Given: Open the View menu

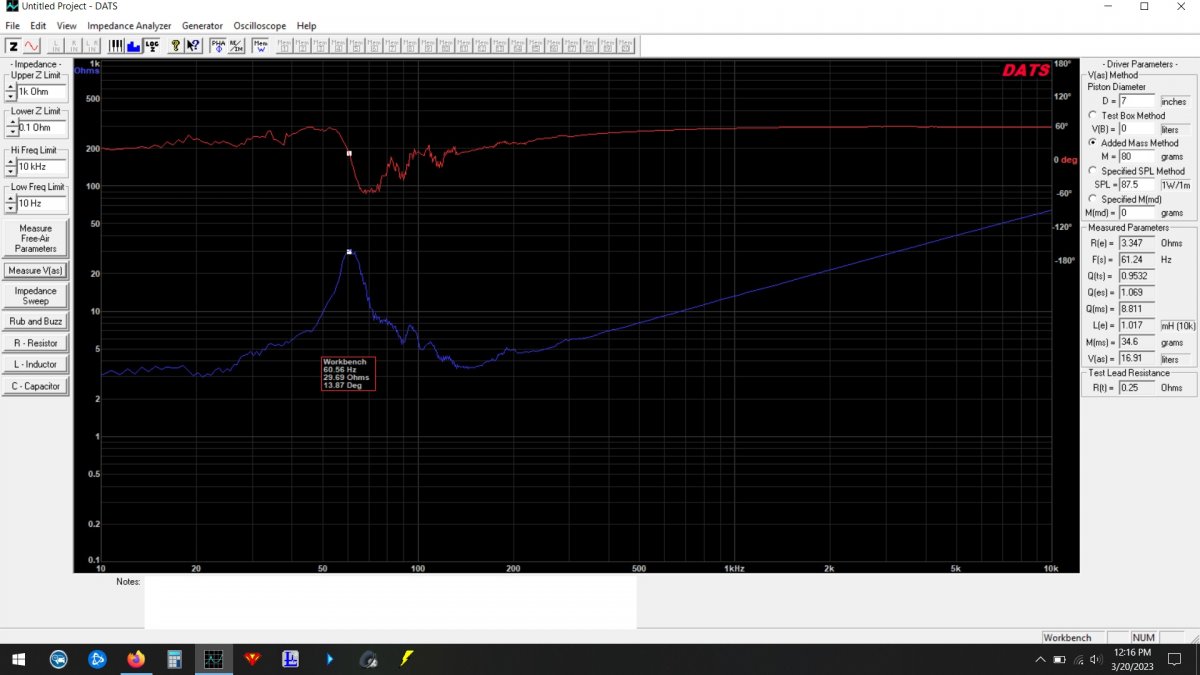Looking at the screenshot, I should (66, 25).
